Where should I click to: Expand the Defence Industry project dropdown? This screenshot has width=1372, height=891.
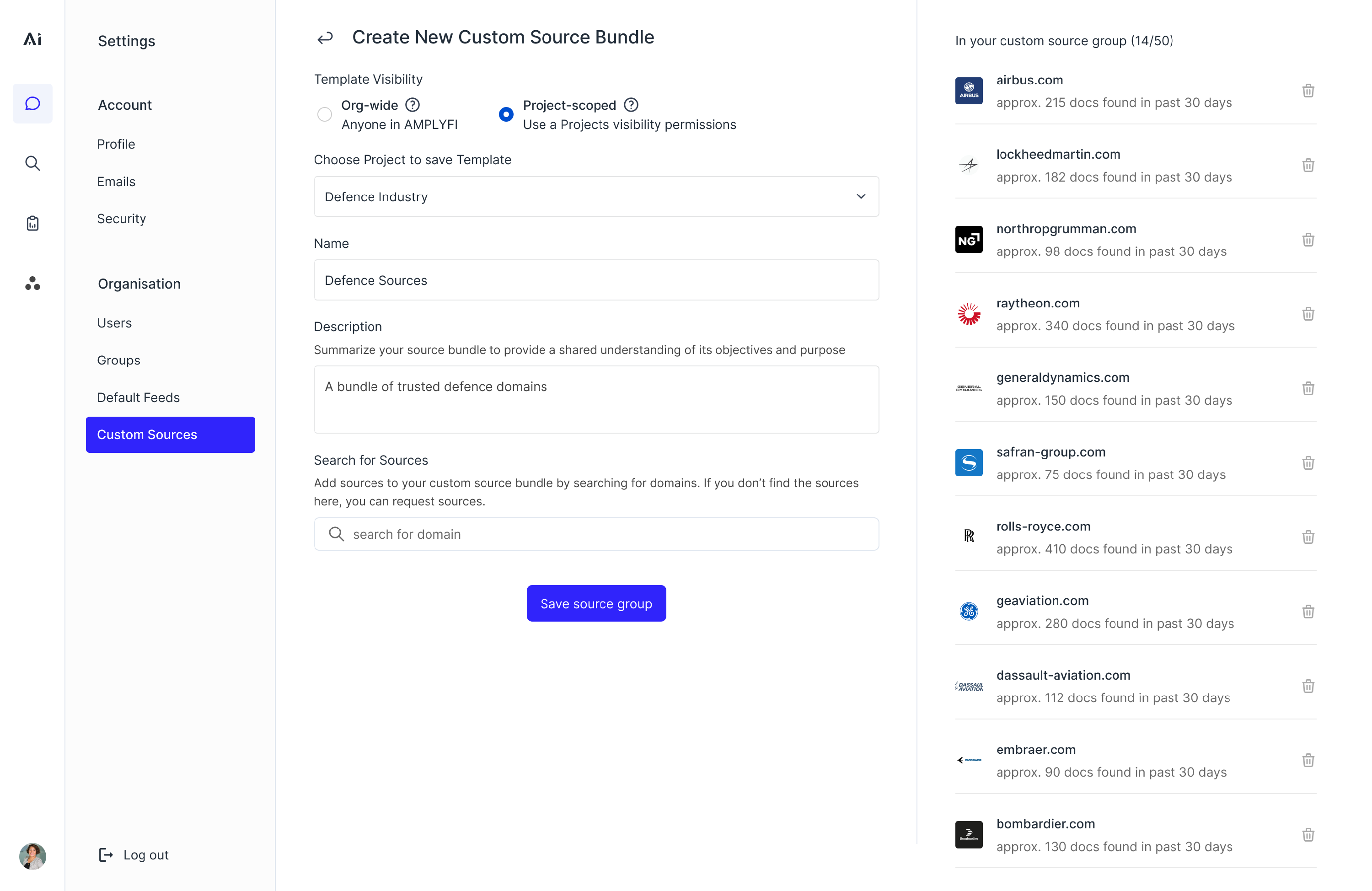(596, 197)
